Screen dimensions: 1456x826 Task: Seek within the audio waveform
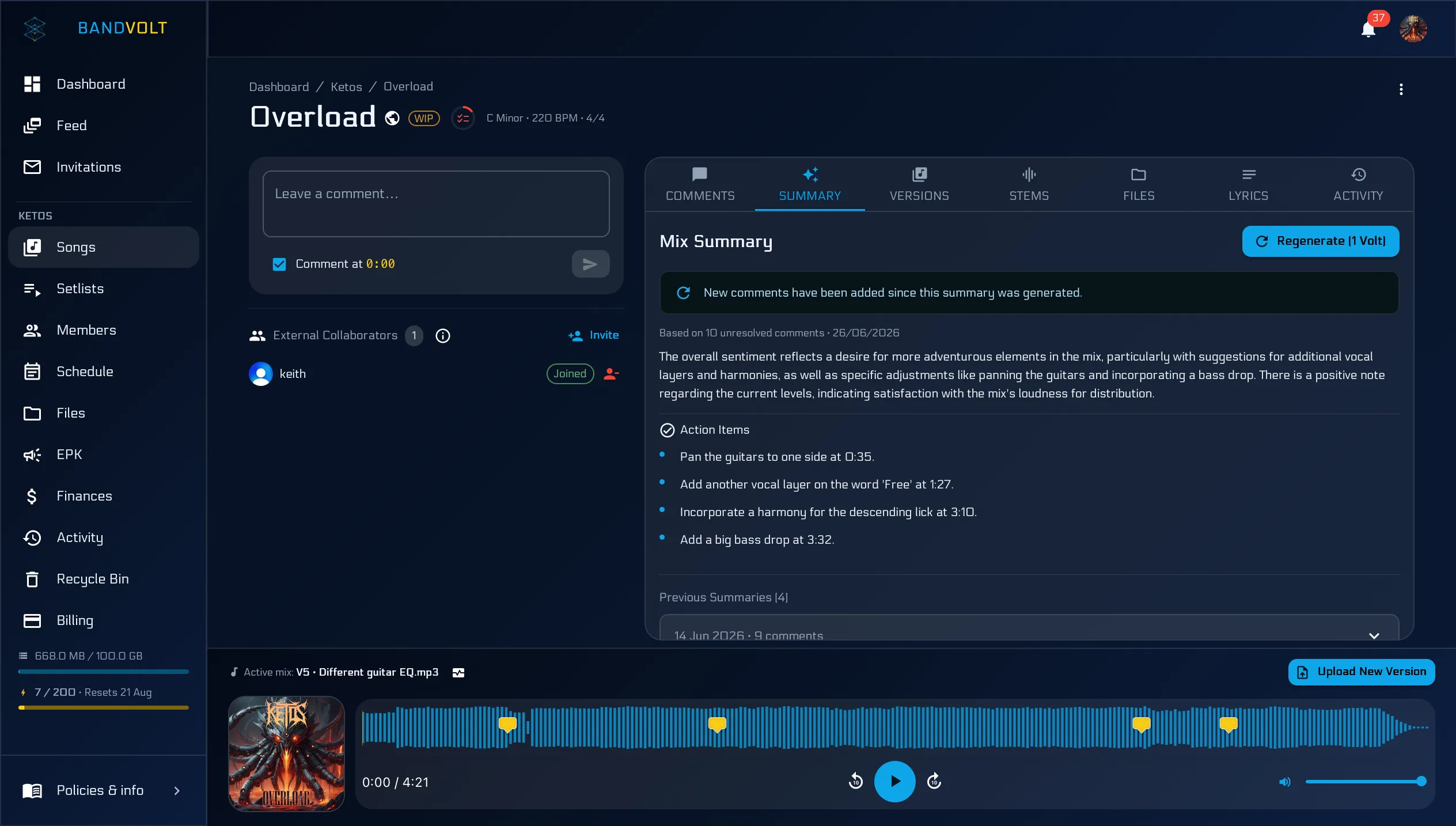tap(894, 728)
